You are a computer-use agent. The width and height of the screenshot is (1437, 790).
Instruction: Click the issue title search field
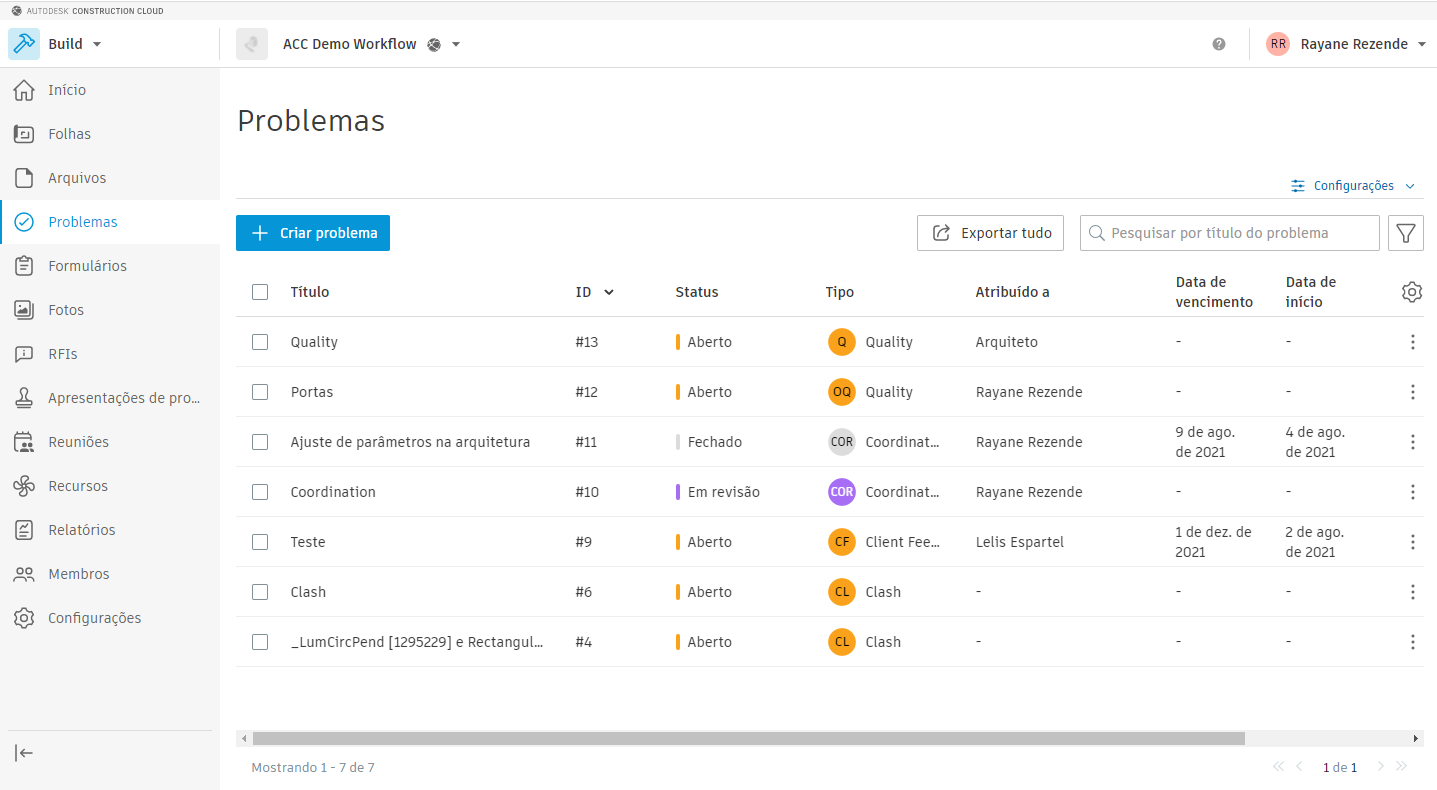[1228, 232]
